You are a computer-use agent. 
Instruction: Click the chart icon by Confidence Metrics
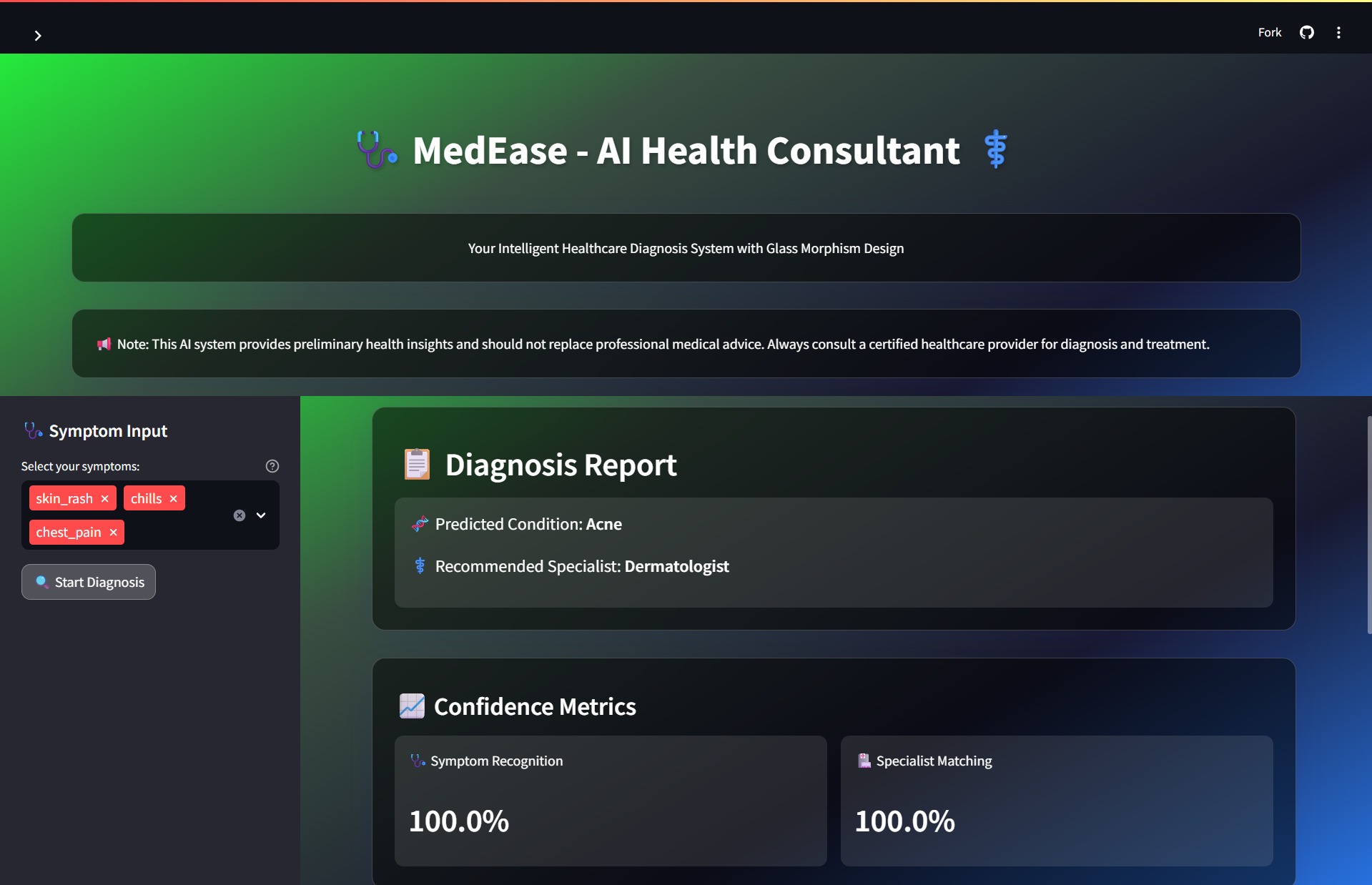[x=412, y=706]
